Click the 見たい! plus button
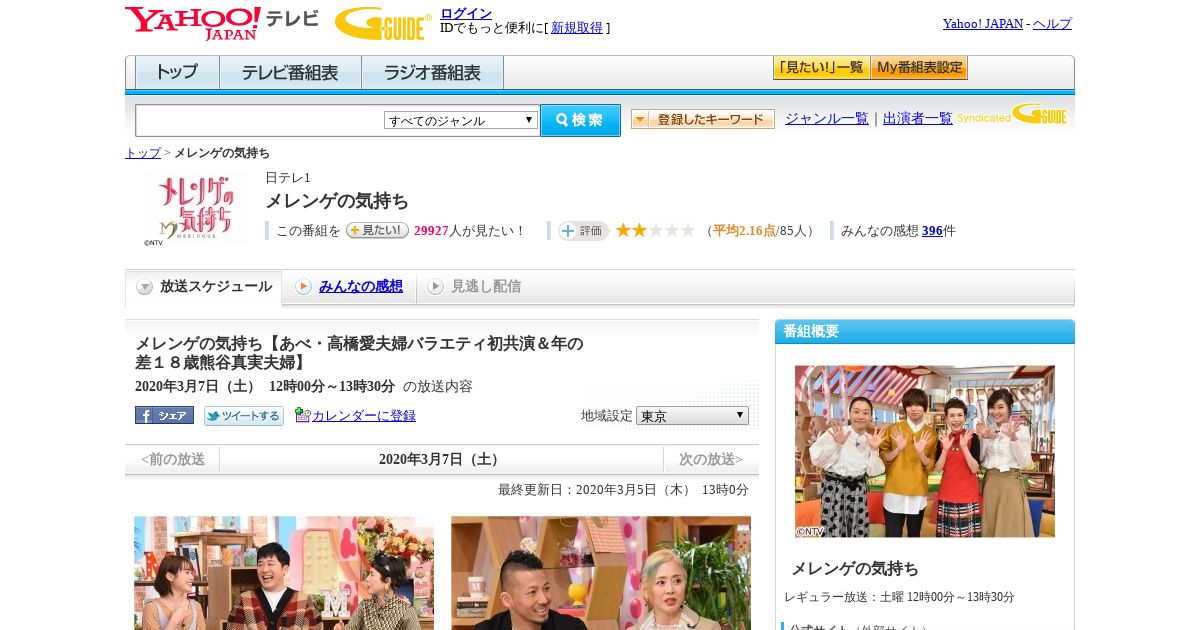 tap(377, 230)
